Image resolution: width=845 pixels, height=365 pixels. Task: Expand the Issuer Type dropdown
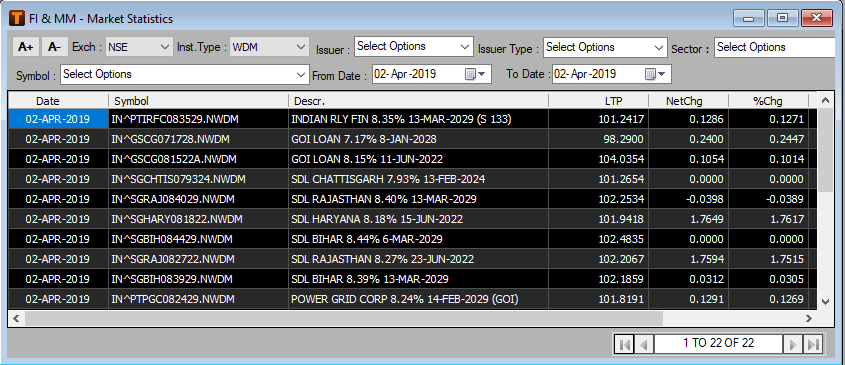[x=605, y=47]
